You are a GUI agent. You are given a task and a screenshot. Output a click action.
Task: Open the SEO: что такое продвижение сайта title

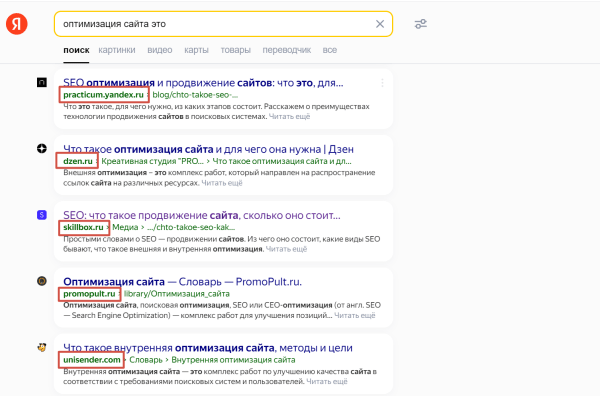coord(202,215)
